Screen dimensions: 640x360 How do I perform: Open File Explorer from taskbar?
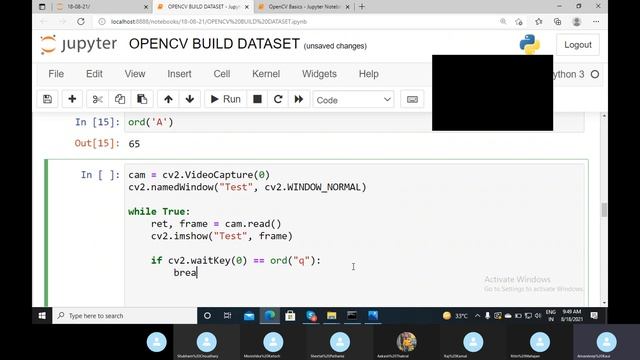point(331,316)
